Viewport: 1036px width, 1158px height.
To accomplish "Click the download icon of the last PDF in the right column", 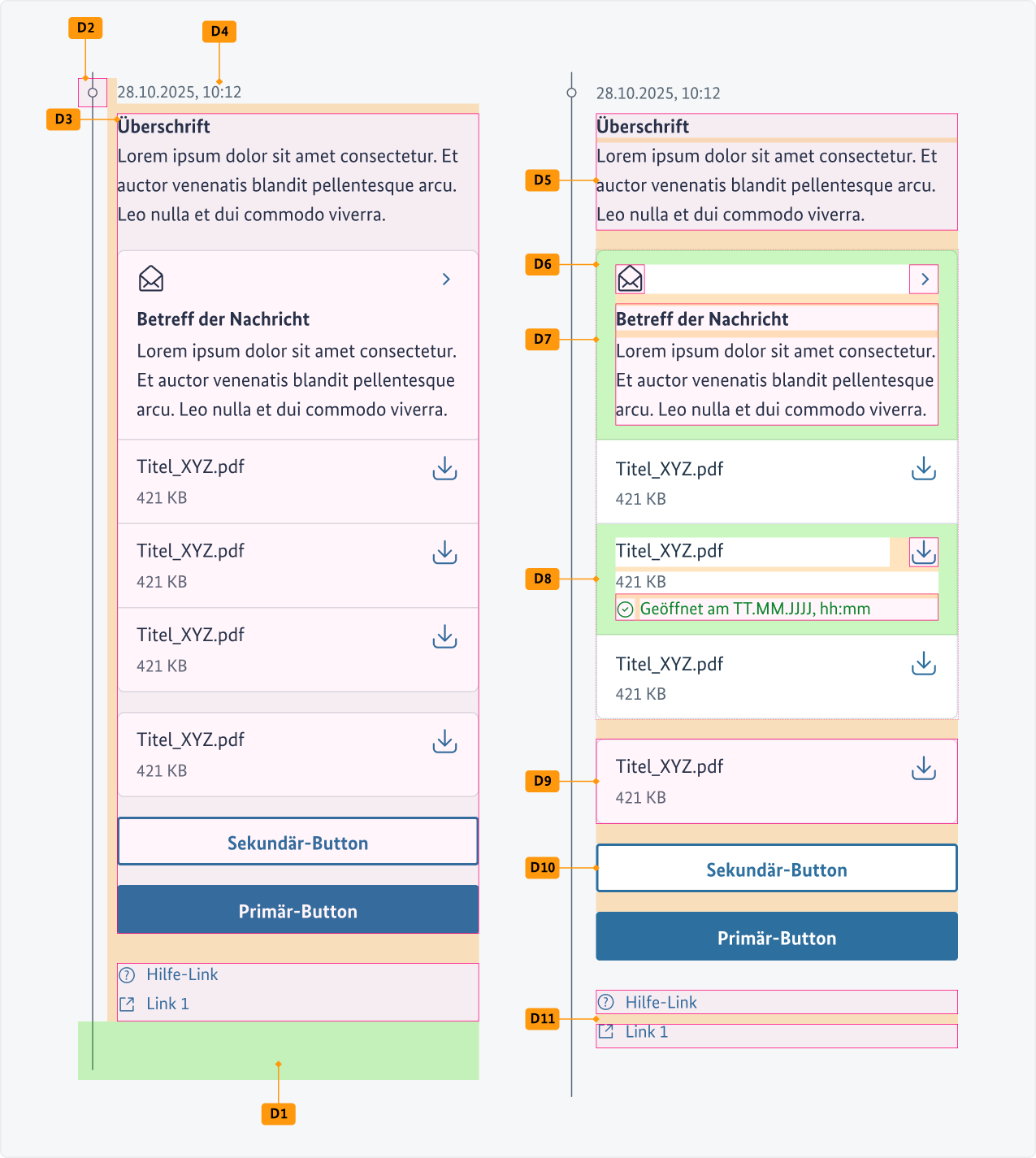I will click(x=923, y=663).
